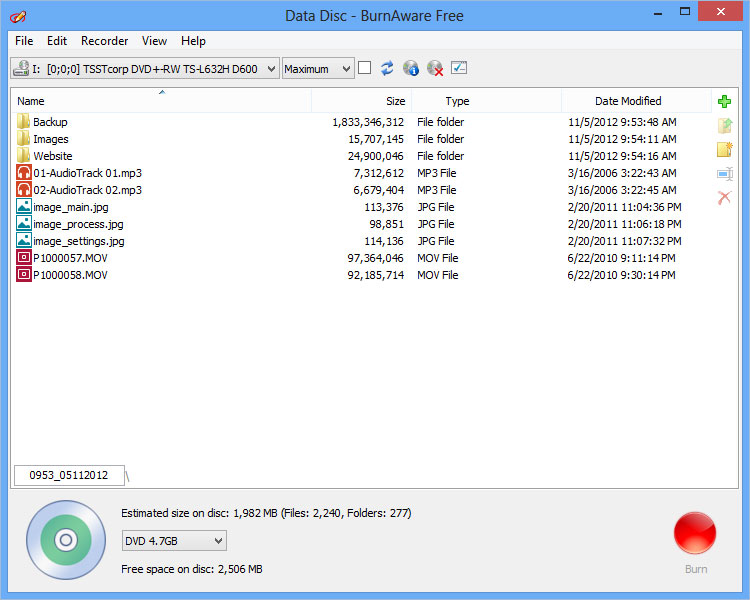Screen dimensions: 750x600
Task: Toggle the checkbox next to Maximum speed
Action: (365, 68)
